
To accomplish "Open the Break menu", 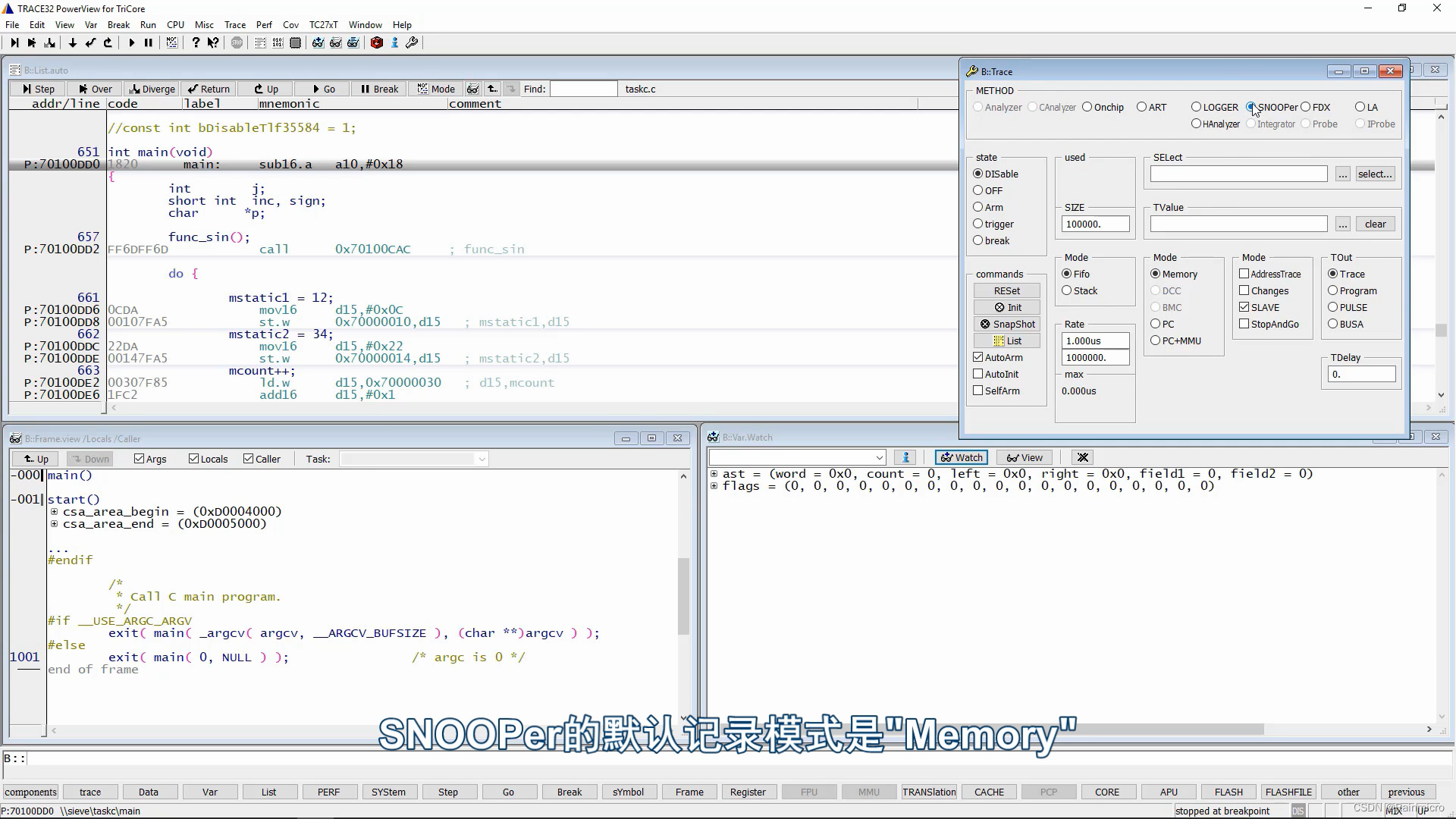I will pyautogui.click(x=118, y=24).
